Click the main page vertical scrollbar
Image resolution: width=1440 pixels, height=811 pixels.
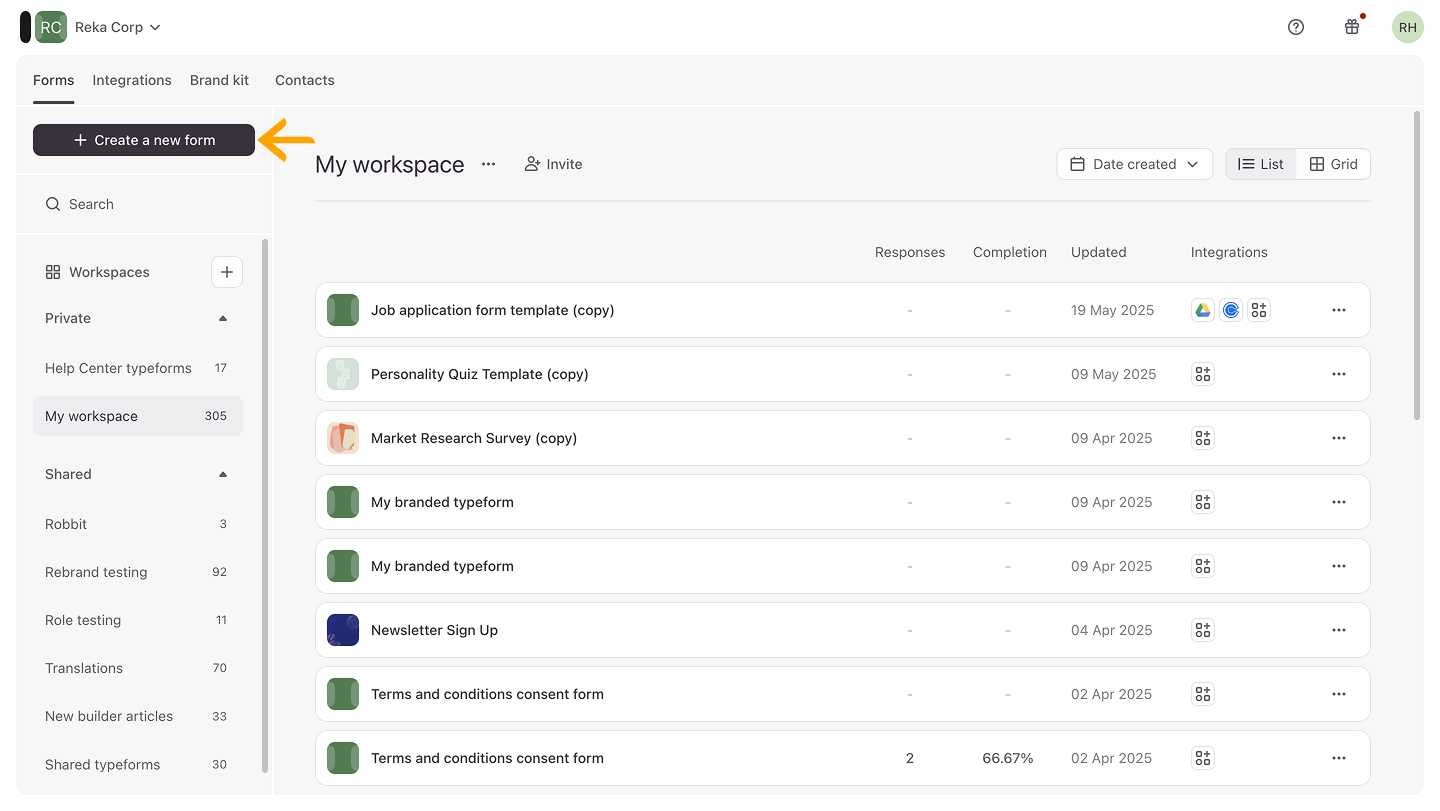point(1417,265)
